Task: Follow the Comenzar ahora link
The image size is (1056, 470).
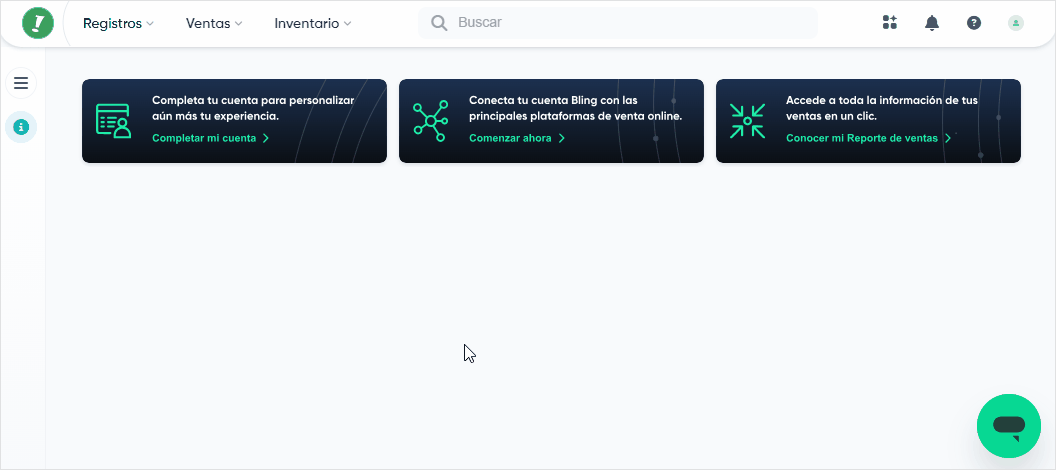Action: [x=517, y=138]
